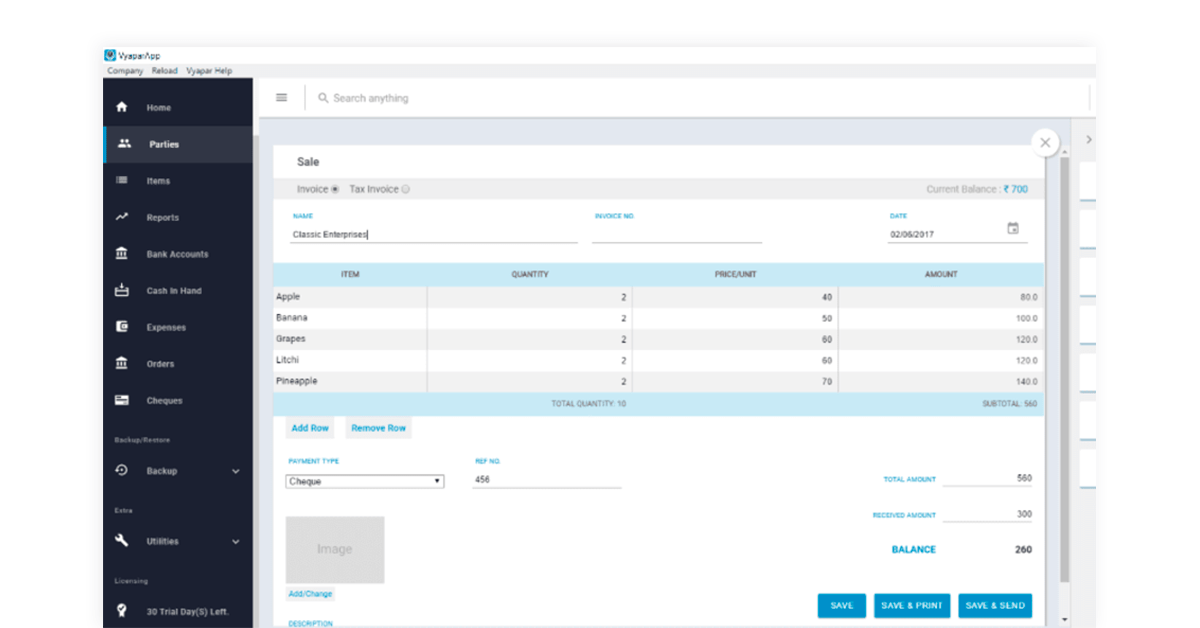Click the Total Amount field 560
The image size is (1200, 628).
(988, 479)
